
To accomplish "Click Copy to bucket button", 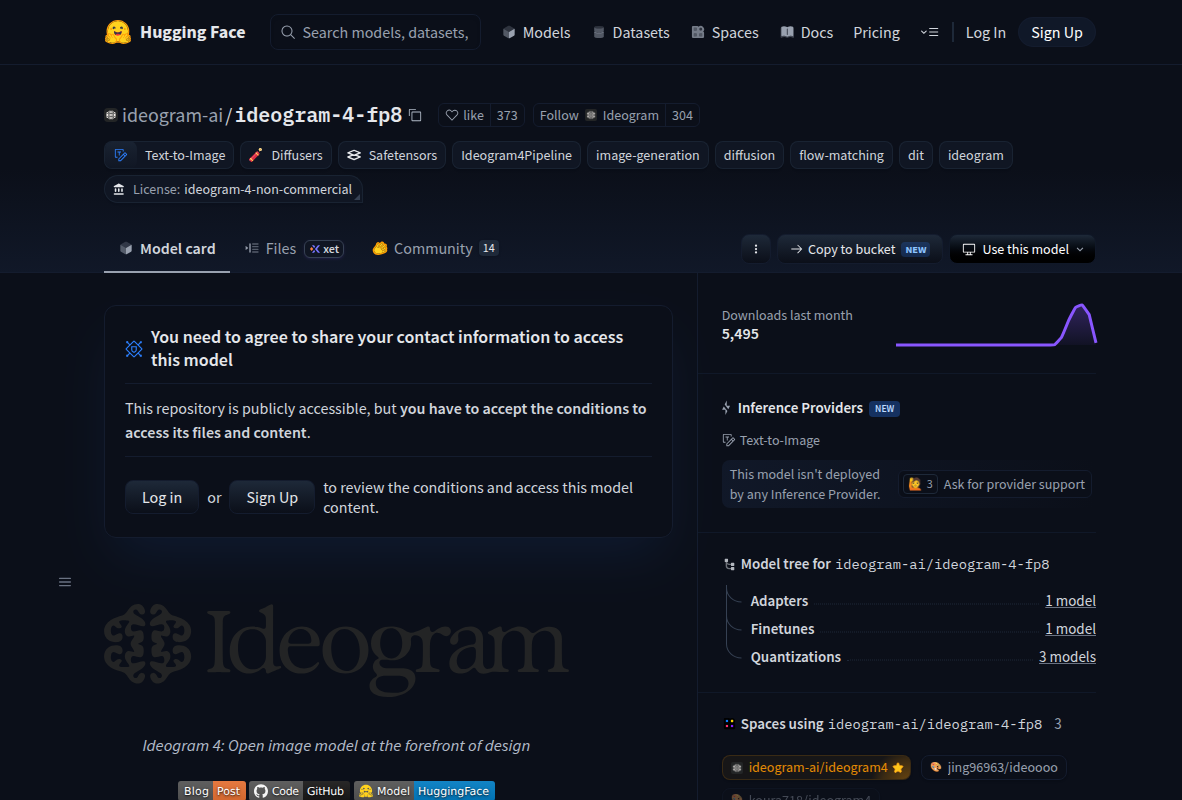I will (x=859, y=250).
